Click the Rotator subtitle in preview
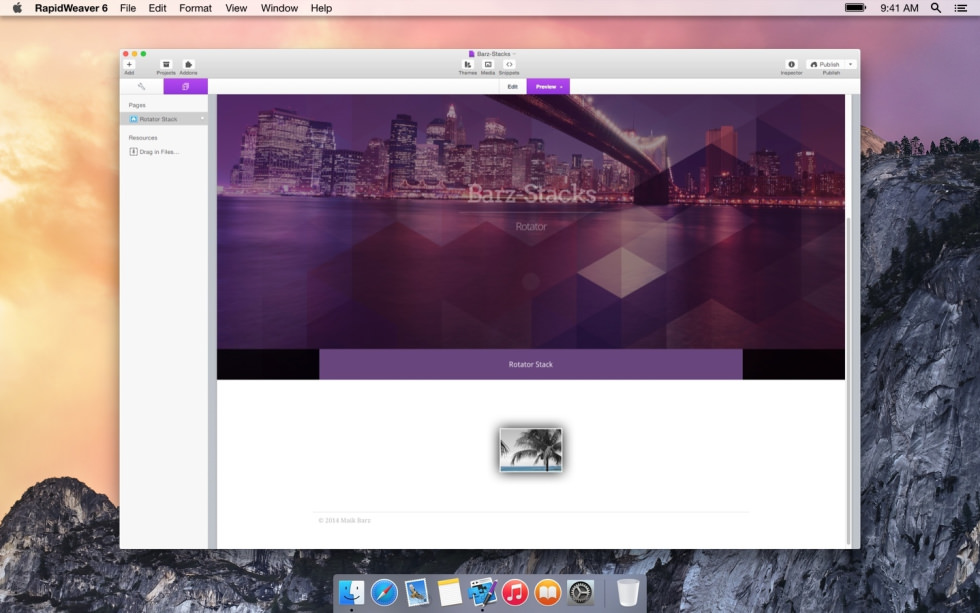Image resolution: width=980 pixels, height=613 pixels. tap(531, 226)
